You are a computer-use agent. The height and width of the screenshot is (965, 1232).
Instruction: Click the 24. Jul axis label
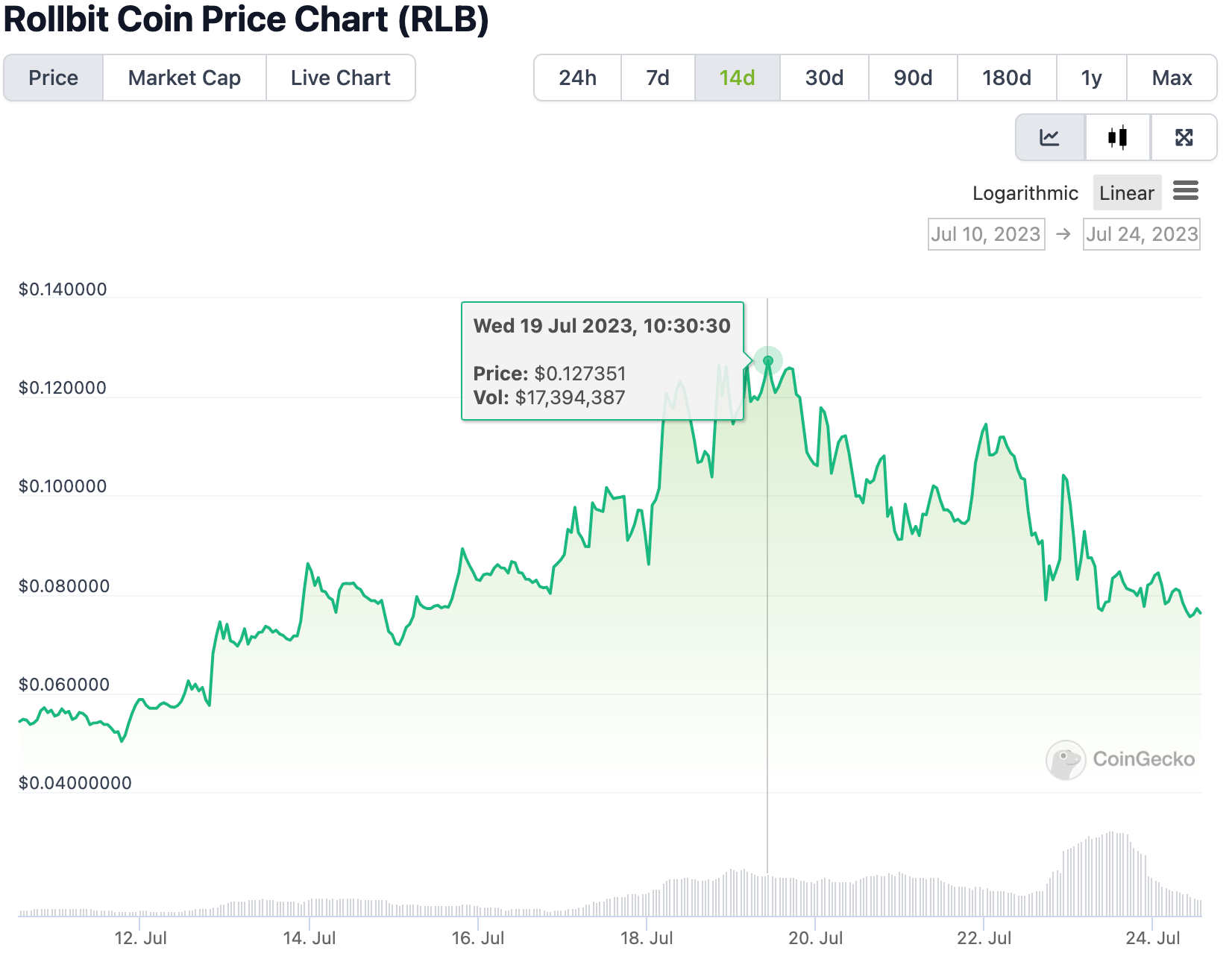tap(1153, 938)
